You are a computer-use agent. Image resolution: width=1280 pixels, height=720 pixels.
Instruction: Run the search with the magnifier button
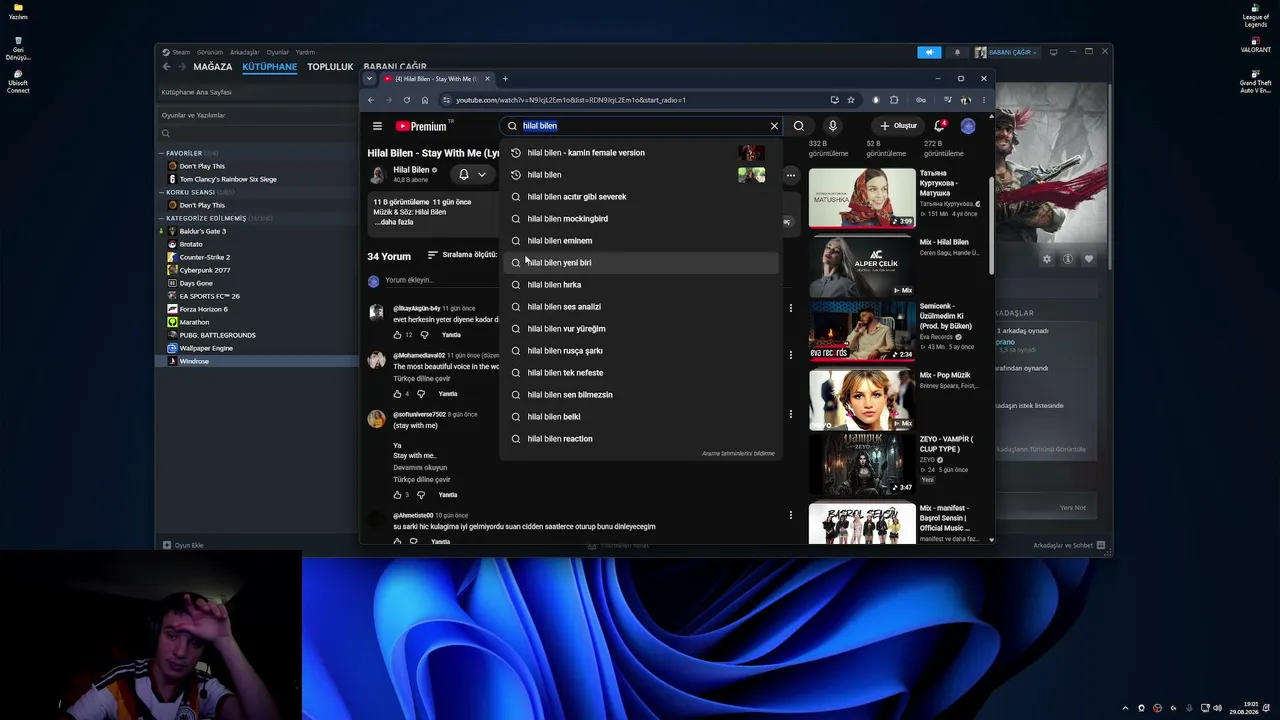click(799, 126)
